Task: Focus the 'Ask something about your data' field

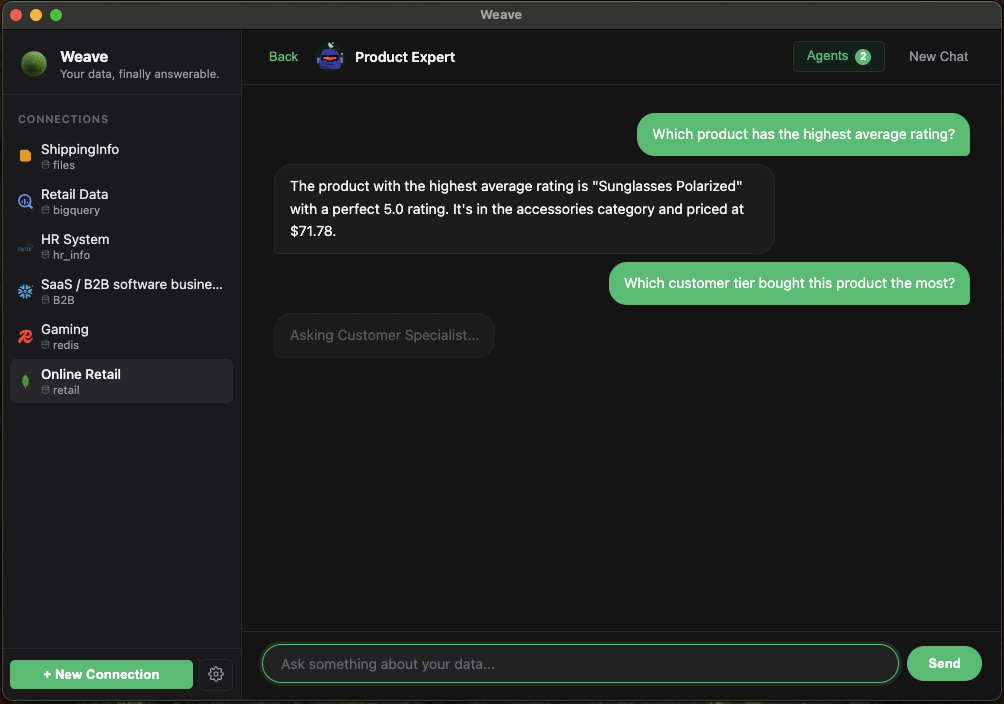Action: (x=580, y=664)
